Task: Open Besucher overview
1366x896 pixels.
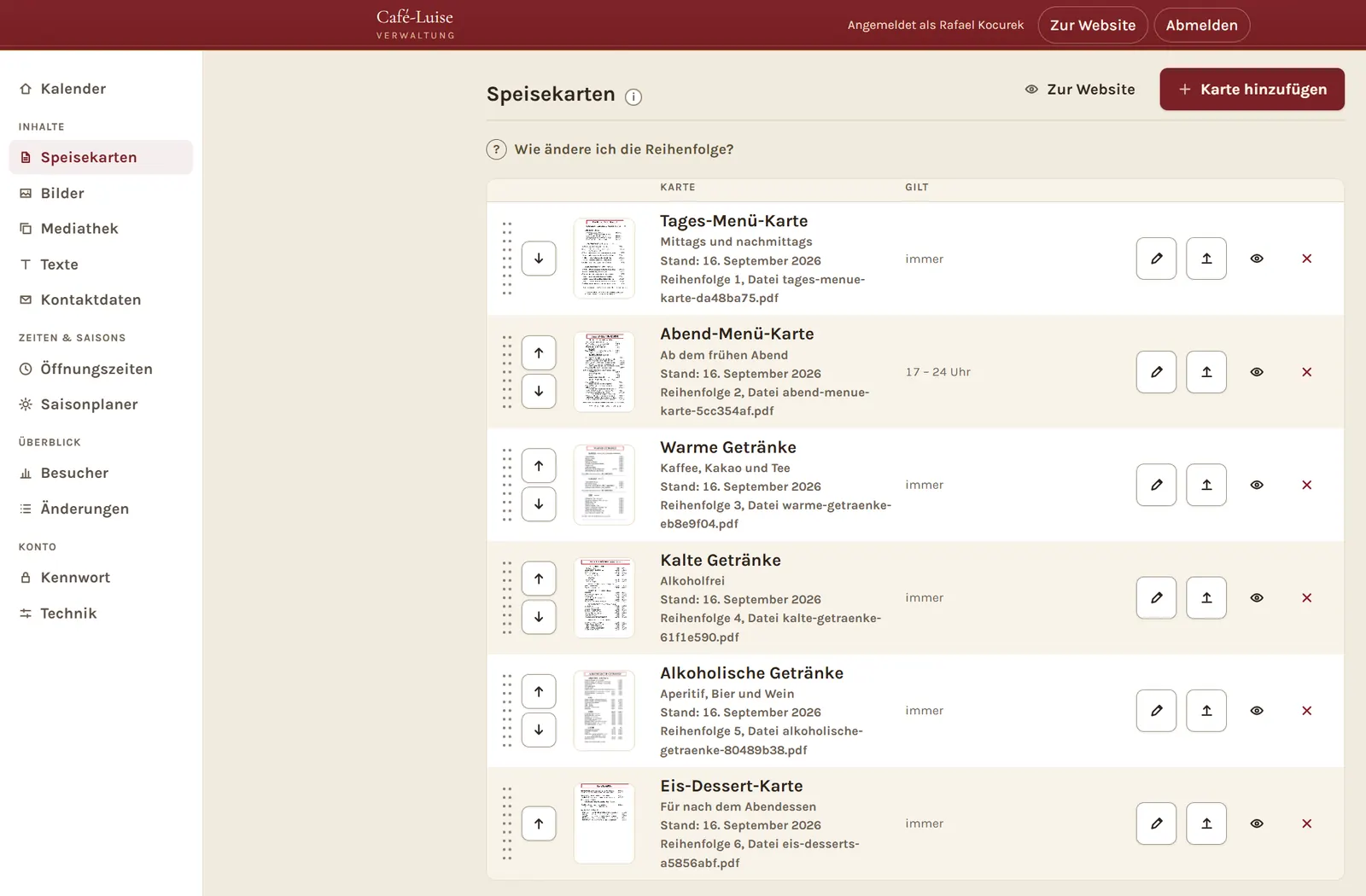Action: tap(101, 473)
